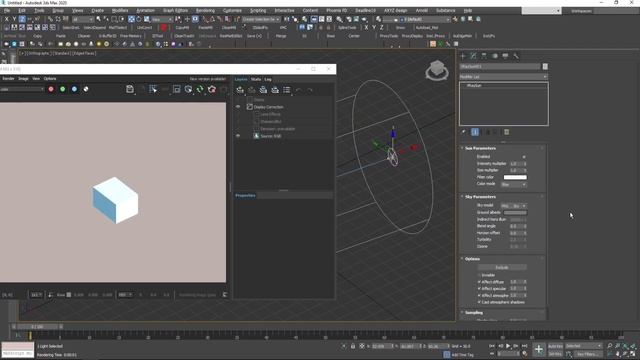
Task: Toggle blue channel in frame buffer
Action: pyautogui.click(x=74, y=89)
